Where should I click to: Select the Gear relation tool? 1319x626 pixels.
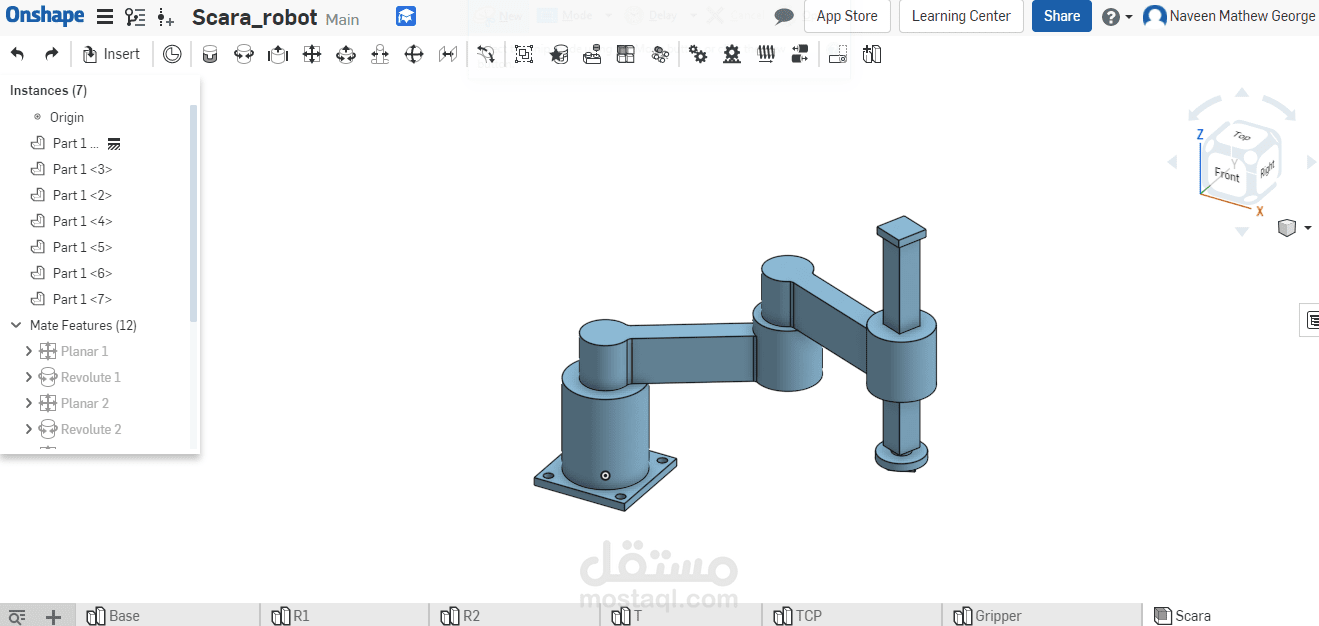point(698,54)
